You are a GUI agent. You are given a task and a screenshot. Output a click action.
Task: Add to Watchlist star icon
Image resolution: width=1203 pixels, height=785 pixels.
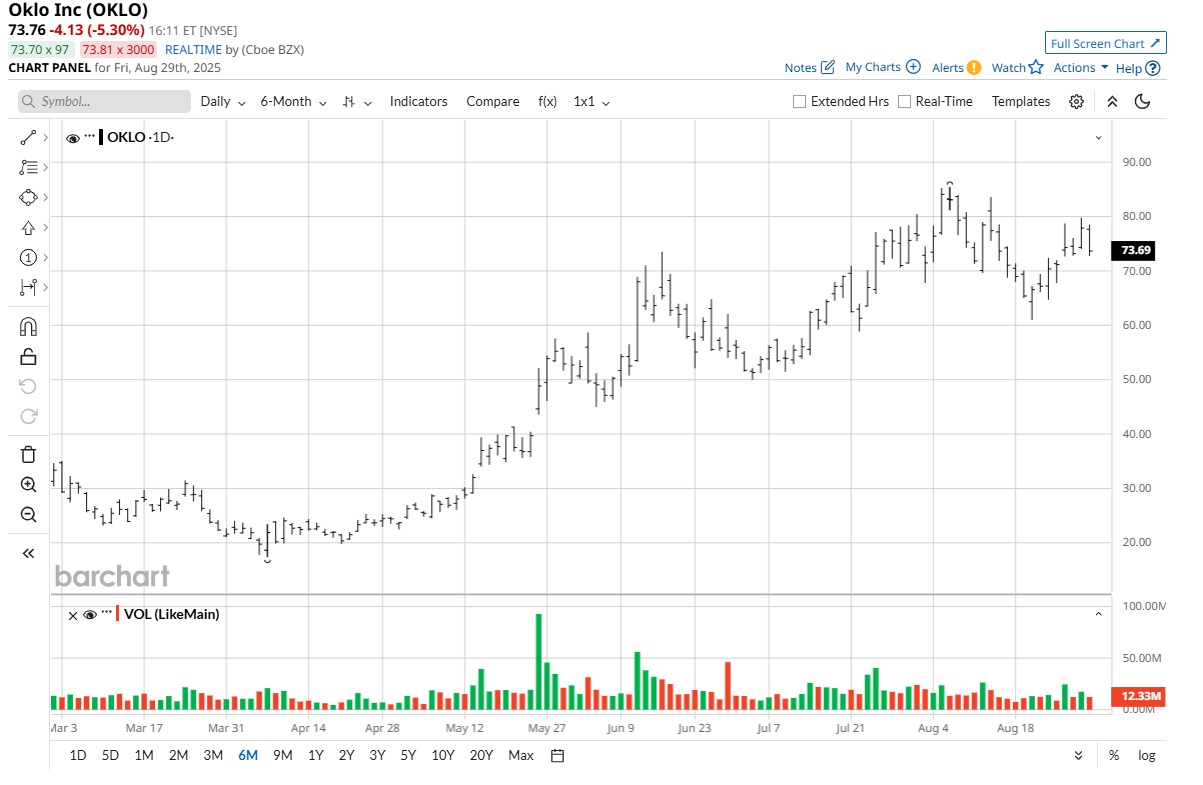(1036, 67)
